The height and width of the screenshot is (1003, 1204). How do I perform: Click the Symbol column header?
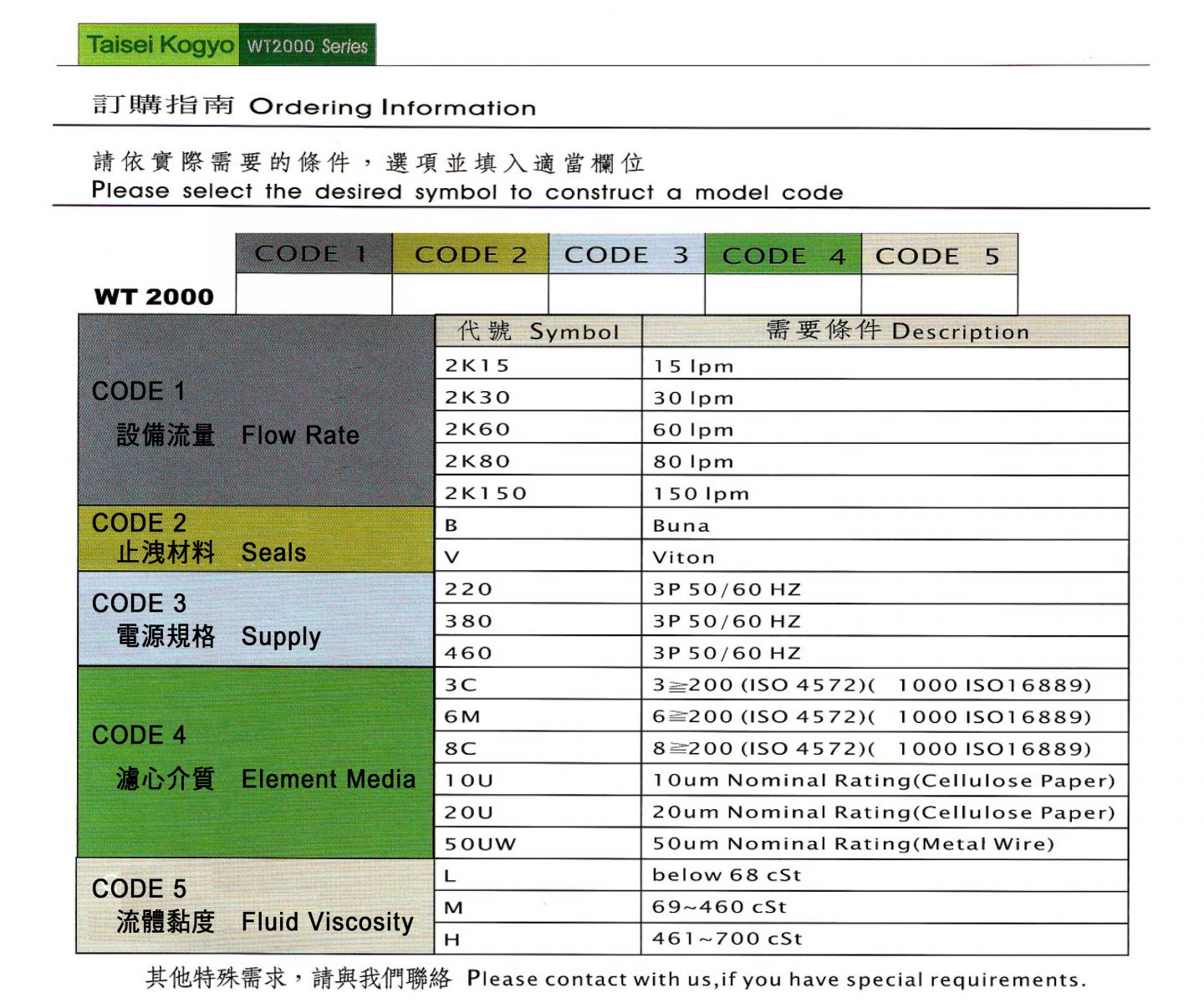(538, 332)
